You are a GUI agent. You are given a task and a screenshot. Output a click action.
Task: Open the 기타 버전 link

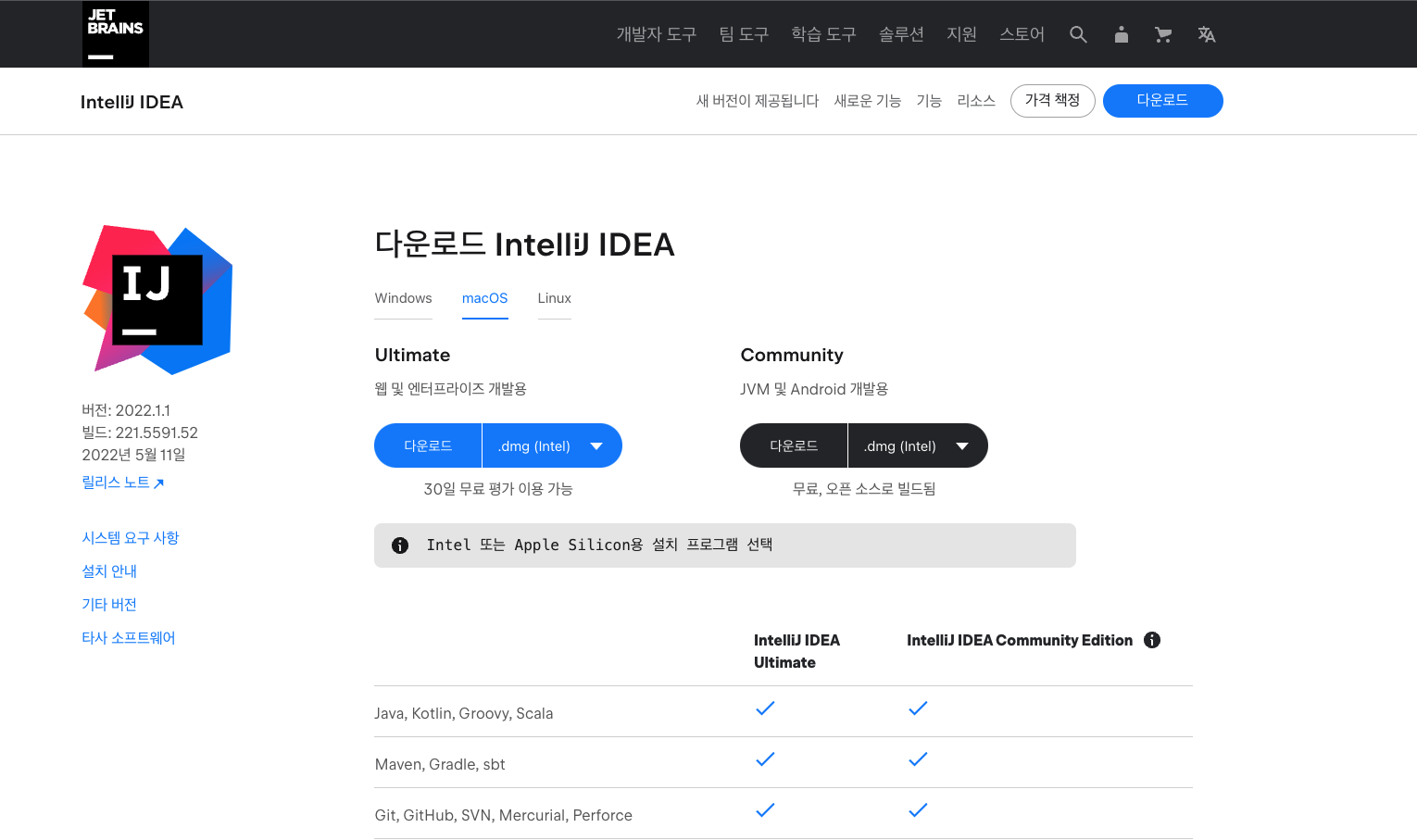(x=109, y=605)
